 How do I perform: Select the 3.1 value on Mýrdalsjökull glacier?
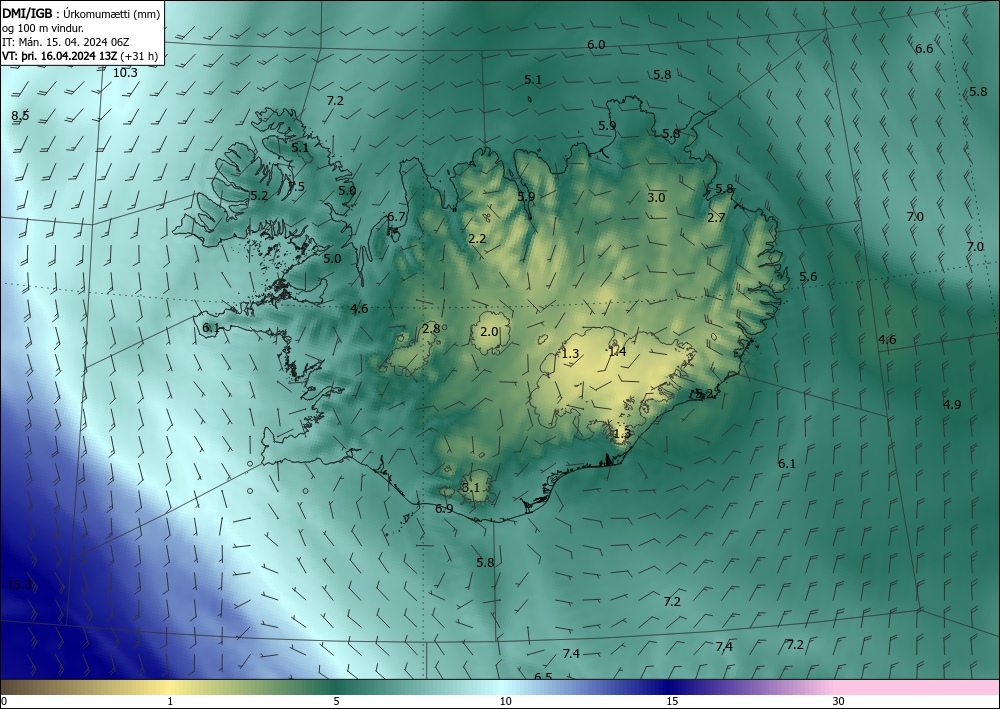[471, 488]
